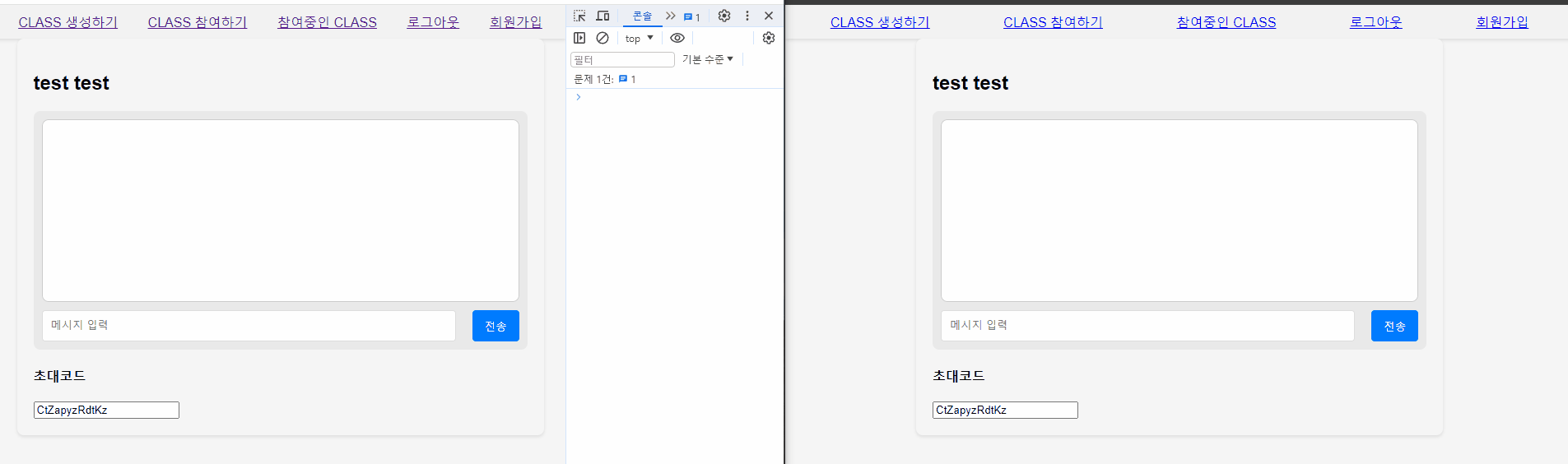Open 회원가입 link in right window

click(x=1502, y=22)
